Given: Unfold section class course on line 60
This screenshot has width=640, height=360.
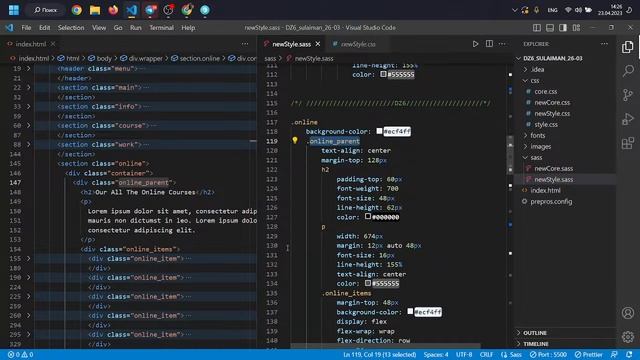Looking at the screenshot, I should tap(29, 125).
